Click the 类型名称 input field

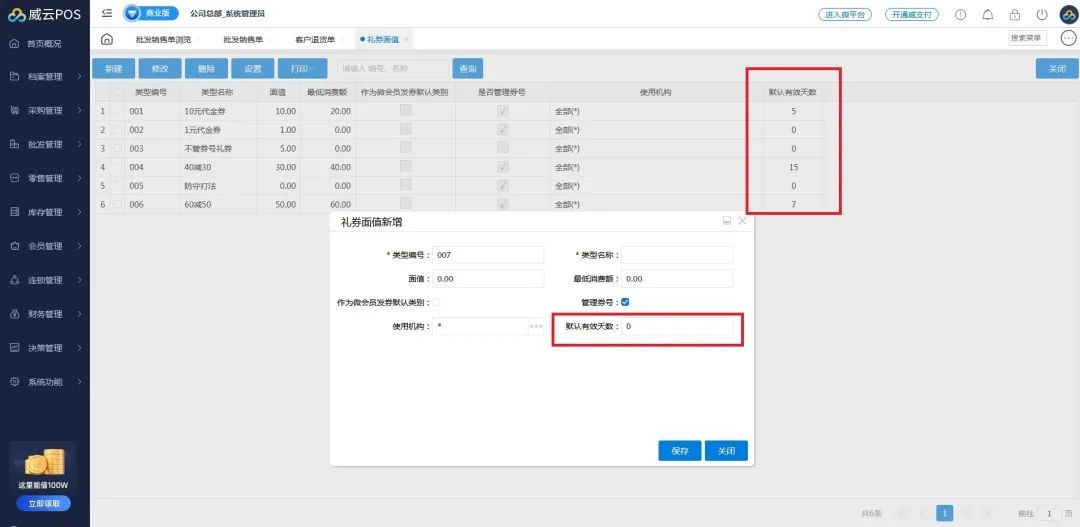point(676,255)
